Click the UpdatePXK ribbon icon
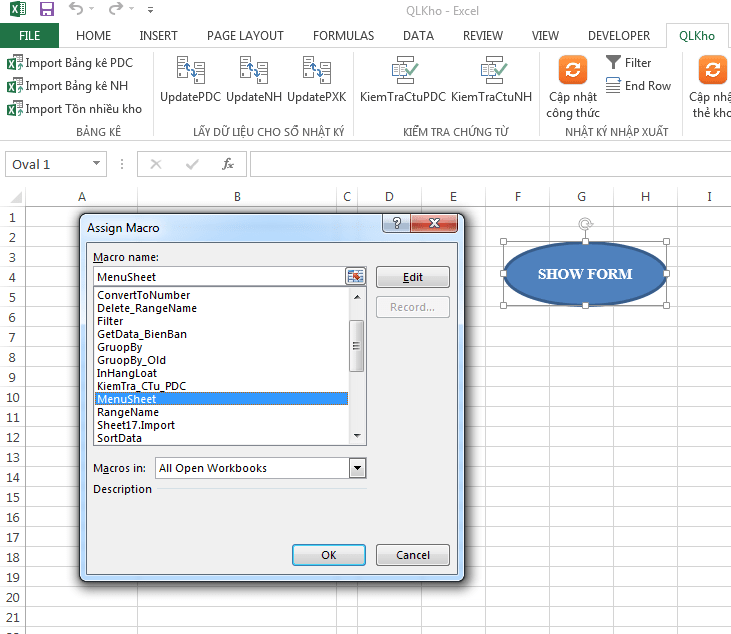The width and height of the screenshot is (731, 634). [x=316, y=71]
